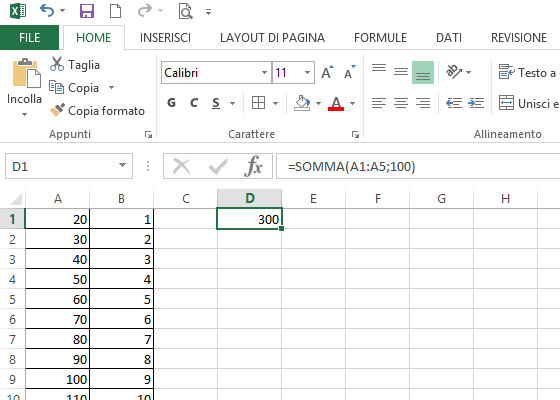Select the Copia formato paintbrush
560x400 pixels.
point(57,110)
